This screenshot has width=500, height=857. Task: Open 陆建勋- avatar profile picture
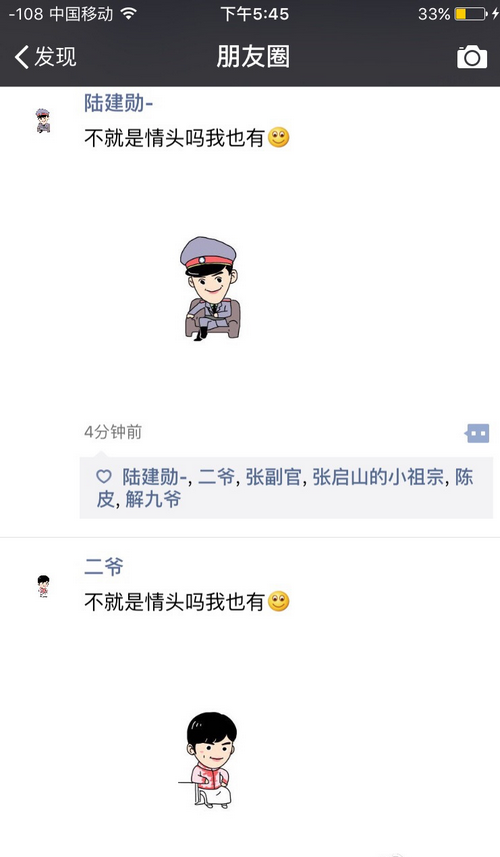[x=43, y=121]
